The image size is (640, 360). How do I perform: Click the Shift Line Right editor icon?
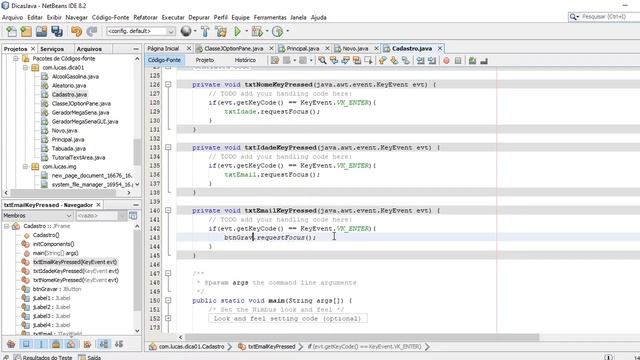click(431, 60)
